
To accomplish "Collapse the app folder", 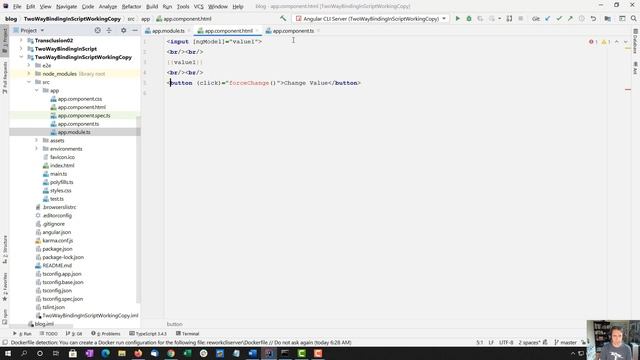I will [37, 90].
